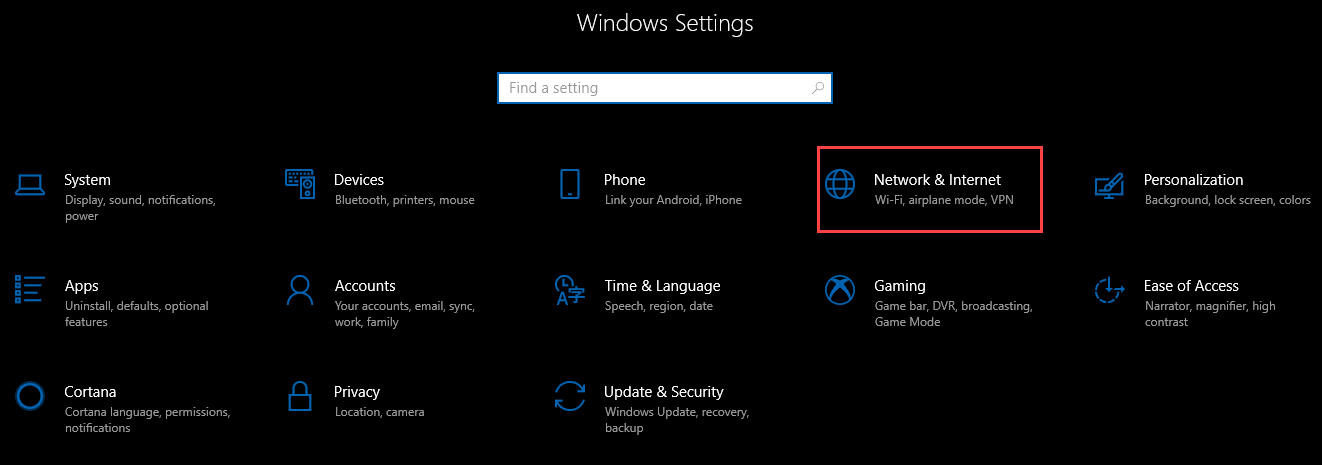Screen dimensions: 1322x465
Task: Click the System laptop icon
Action: [x=30, y=184]
